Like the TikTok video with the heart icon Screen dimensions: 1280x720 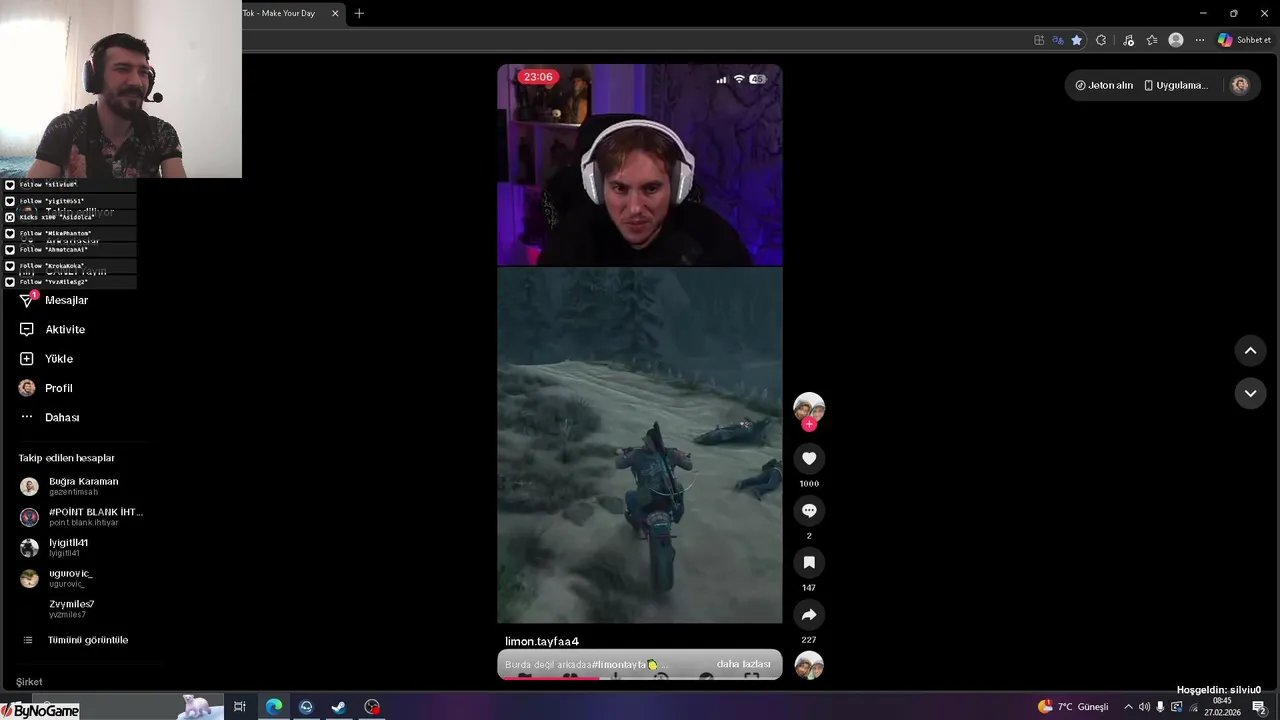point(809,458)
